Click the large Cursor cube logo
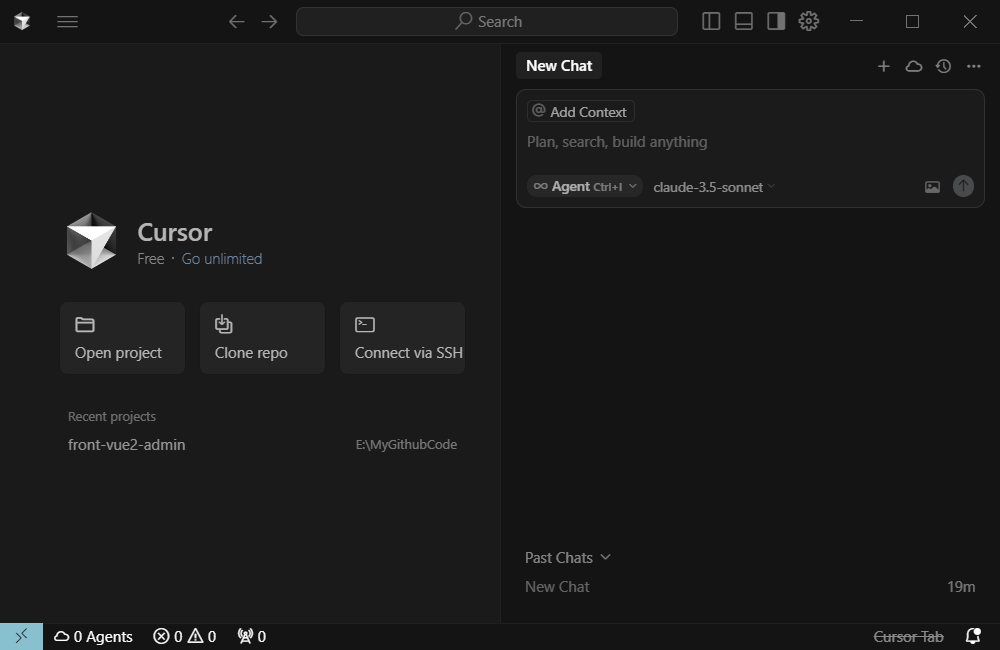This screenshot has height=650, width=1000. (x=92, y=240)
